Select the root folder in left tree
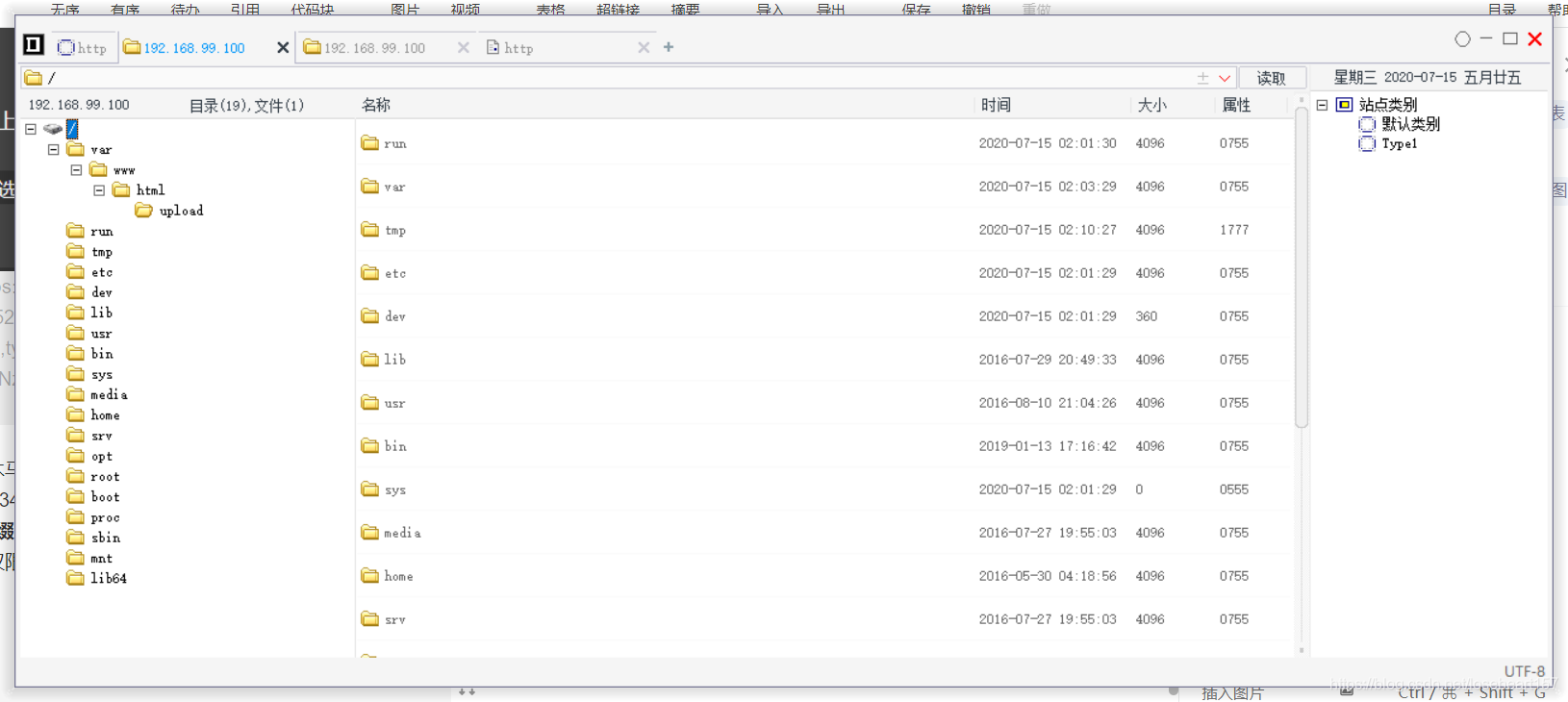 (105, 477)
